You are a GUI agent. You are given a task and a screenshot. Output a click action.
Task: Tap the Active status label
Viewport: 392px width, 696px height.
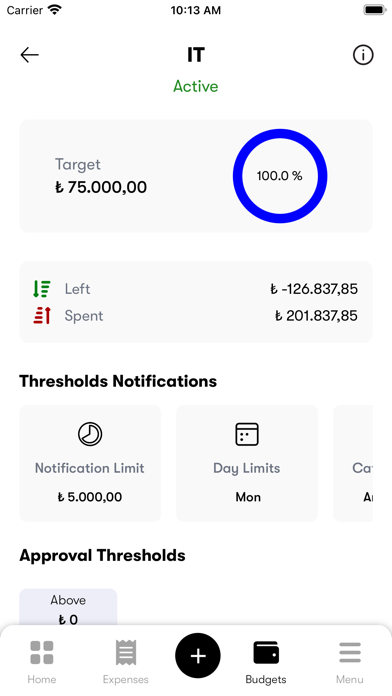click(x=196, y=86)
